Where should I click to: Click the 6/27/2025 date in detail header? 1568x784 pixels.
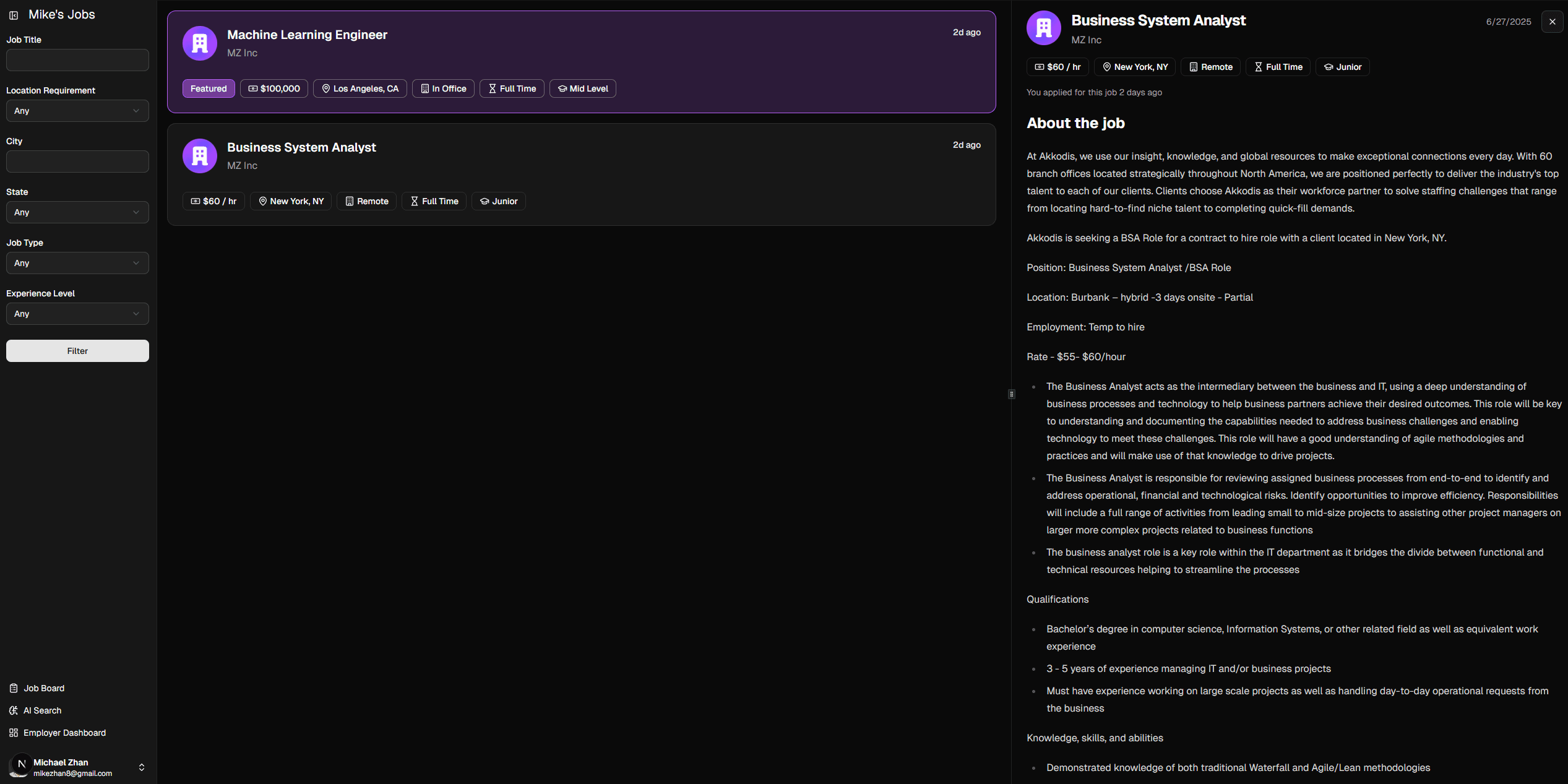pos(1509,22)
